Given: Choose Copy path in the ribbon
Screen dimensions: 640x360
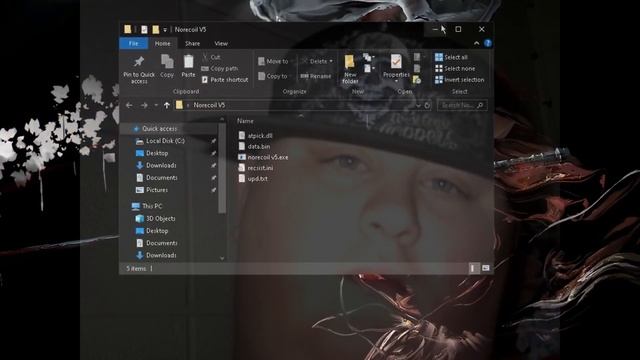Looking at the screenshot, I should (219, 69).
